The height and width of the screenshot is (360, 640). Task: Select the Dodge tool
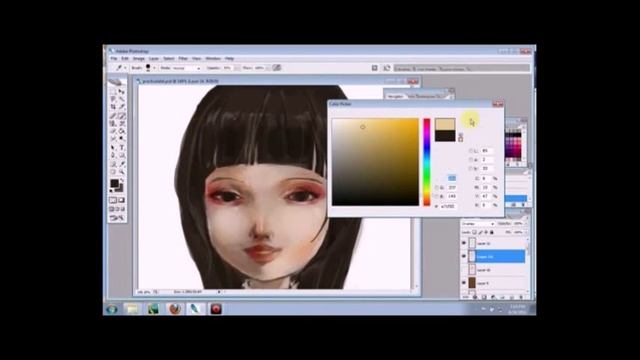[x=121, y=139]
